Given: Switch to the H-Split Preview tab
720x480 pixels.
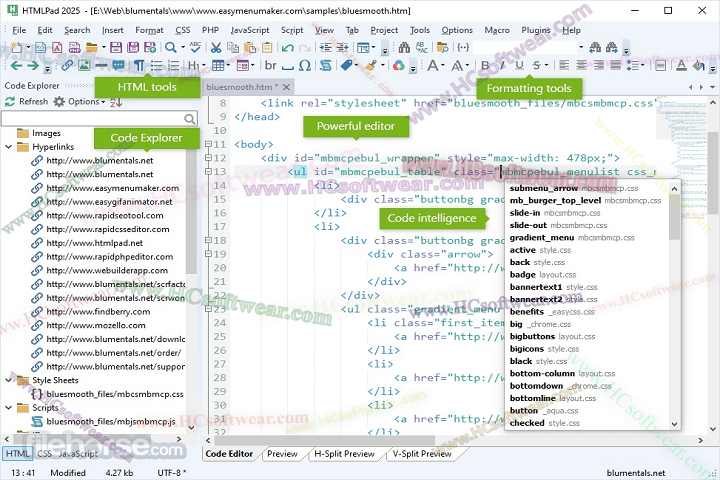Looking at the screenshot, I should point(345,454).
